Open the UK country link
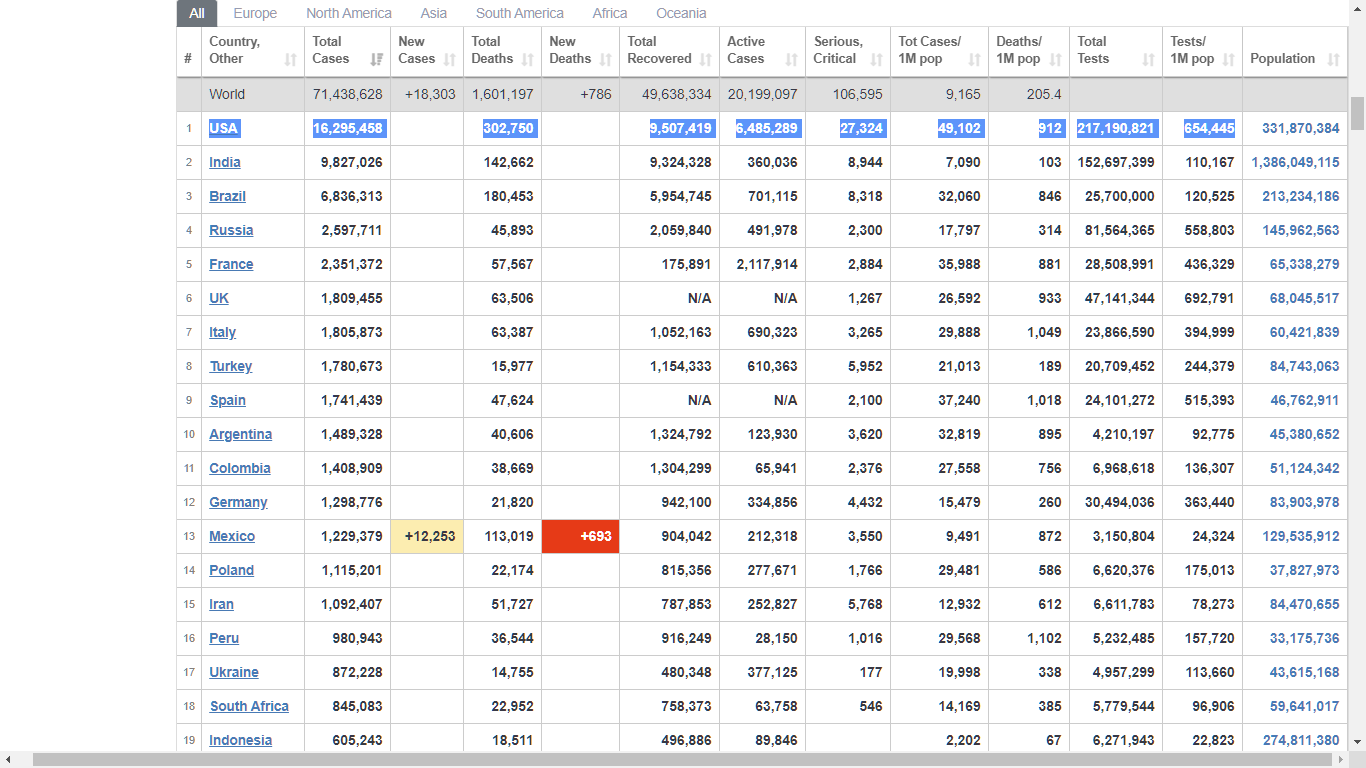 point(219,298)
